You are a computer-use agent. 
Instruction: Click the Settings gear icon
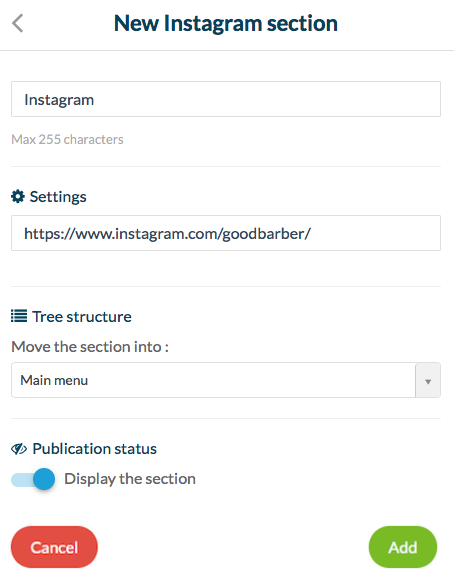[18, 196]
